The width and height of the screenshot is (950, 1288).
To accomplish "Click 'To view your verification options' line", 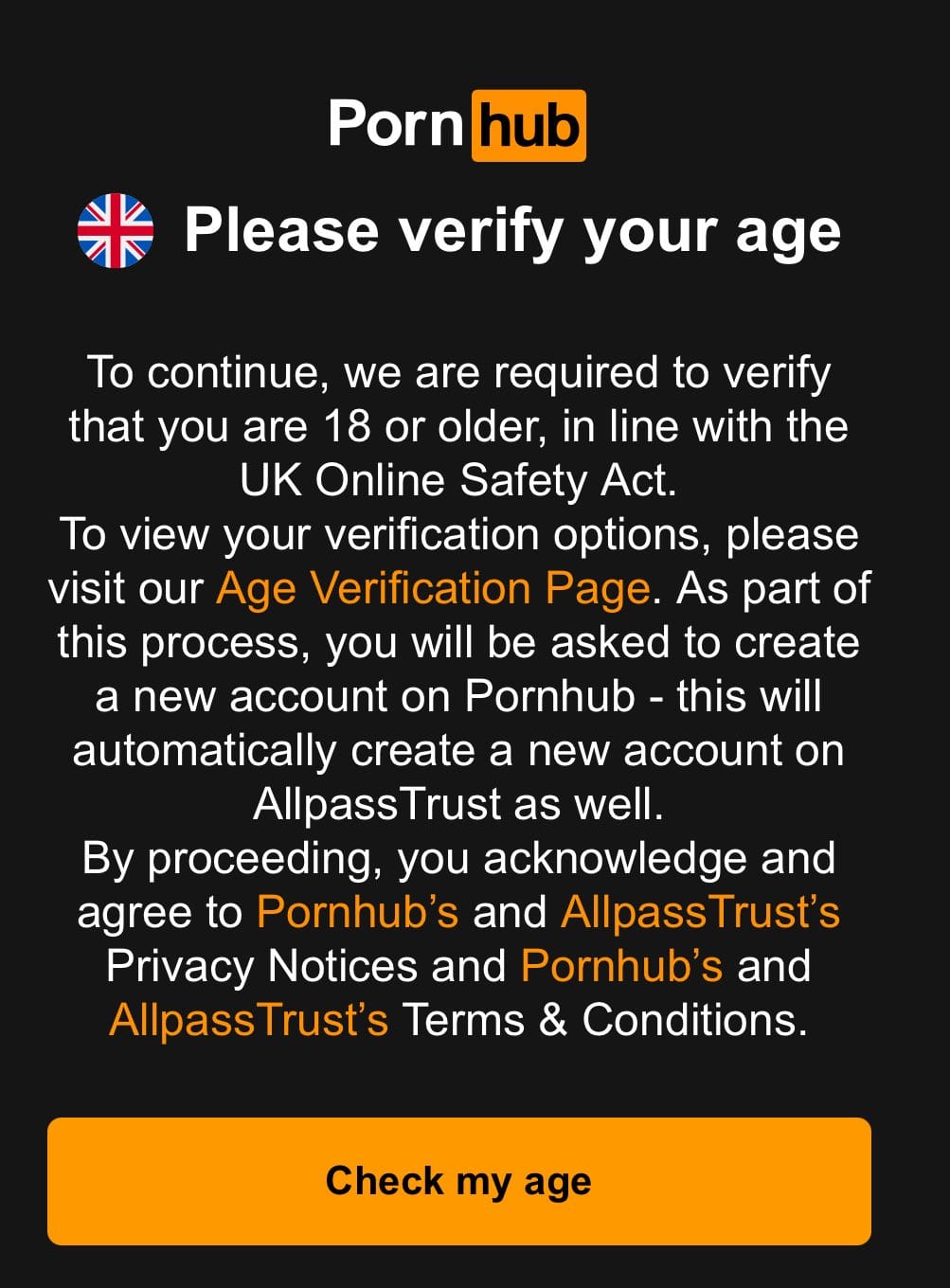I will point(458,534).
